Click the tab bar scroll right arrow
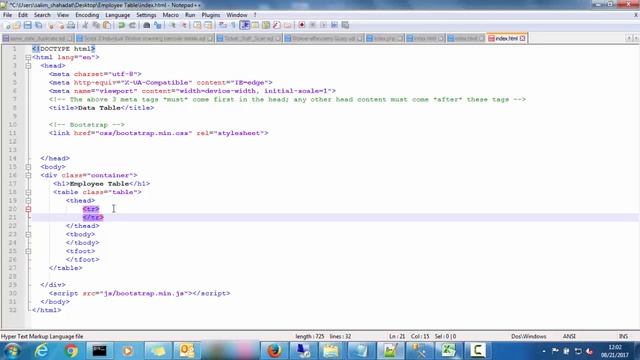The image size is (640, 360). click(636, 38)
